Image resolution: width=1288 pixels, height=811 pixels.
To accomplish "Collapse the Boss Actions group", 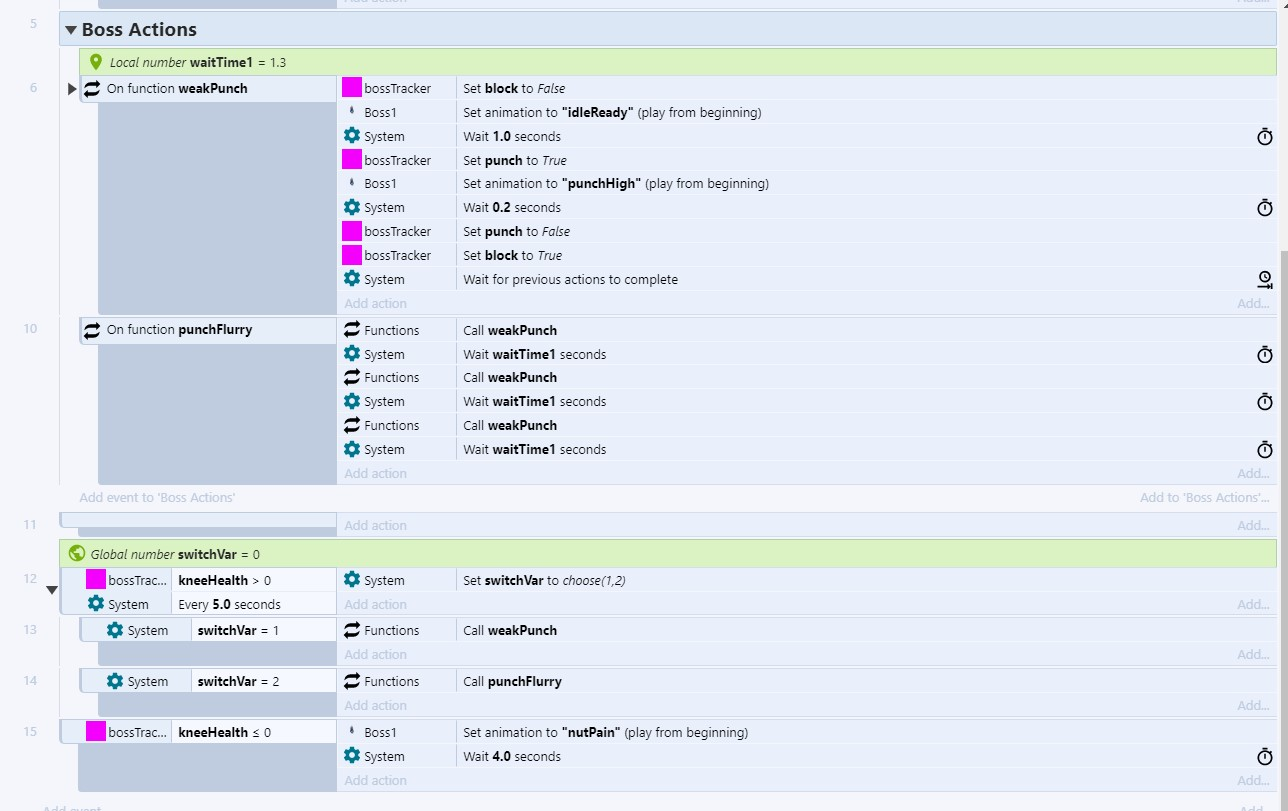I will point(70,30).
